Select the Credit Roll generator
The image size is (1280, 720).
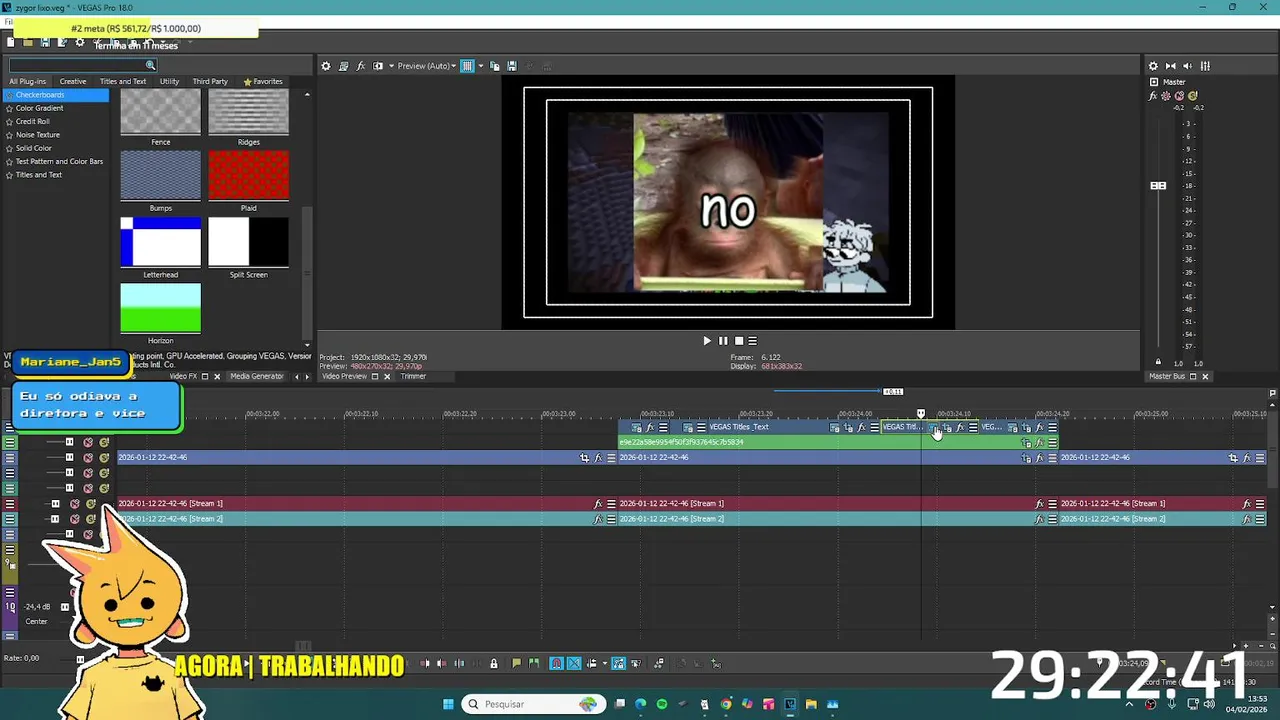[32, 121]
